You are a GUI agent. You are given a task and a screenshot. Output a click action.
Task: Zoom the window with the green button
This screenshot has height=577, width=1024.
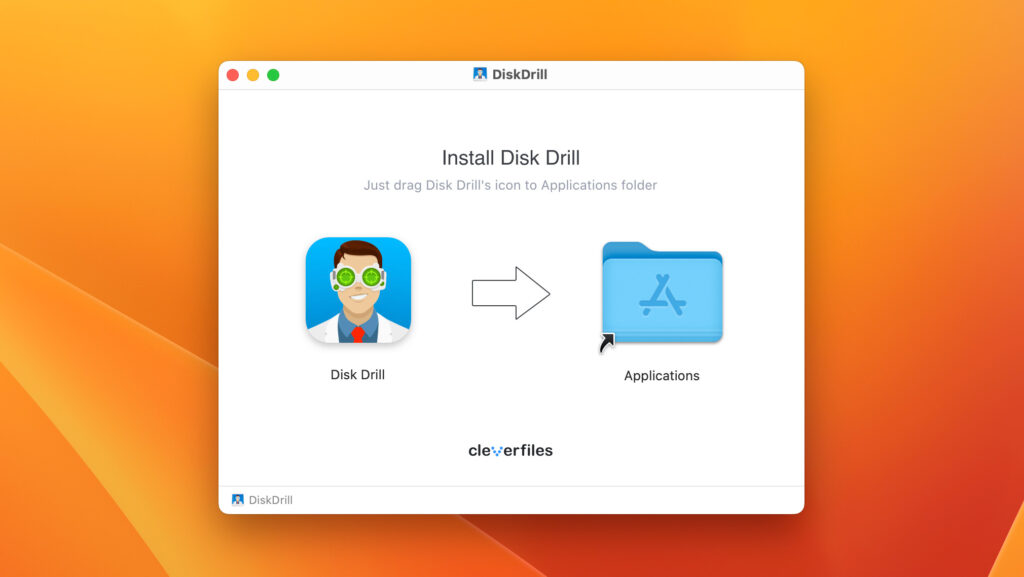[x=273, y=74]
